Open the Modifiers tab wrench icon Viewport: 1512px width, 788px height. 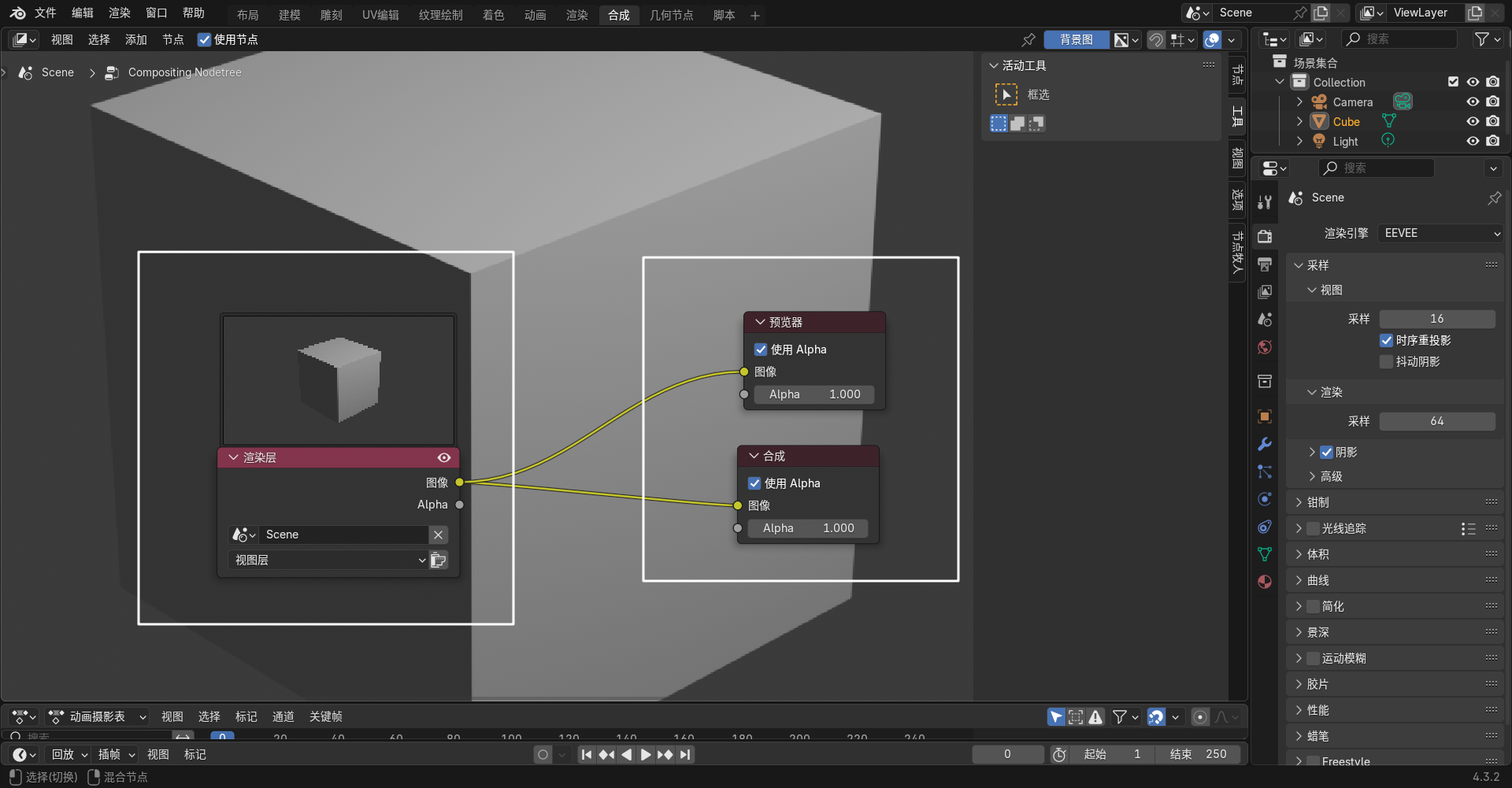(1265, 444)
